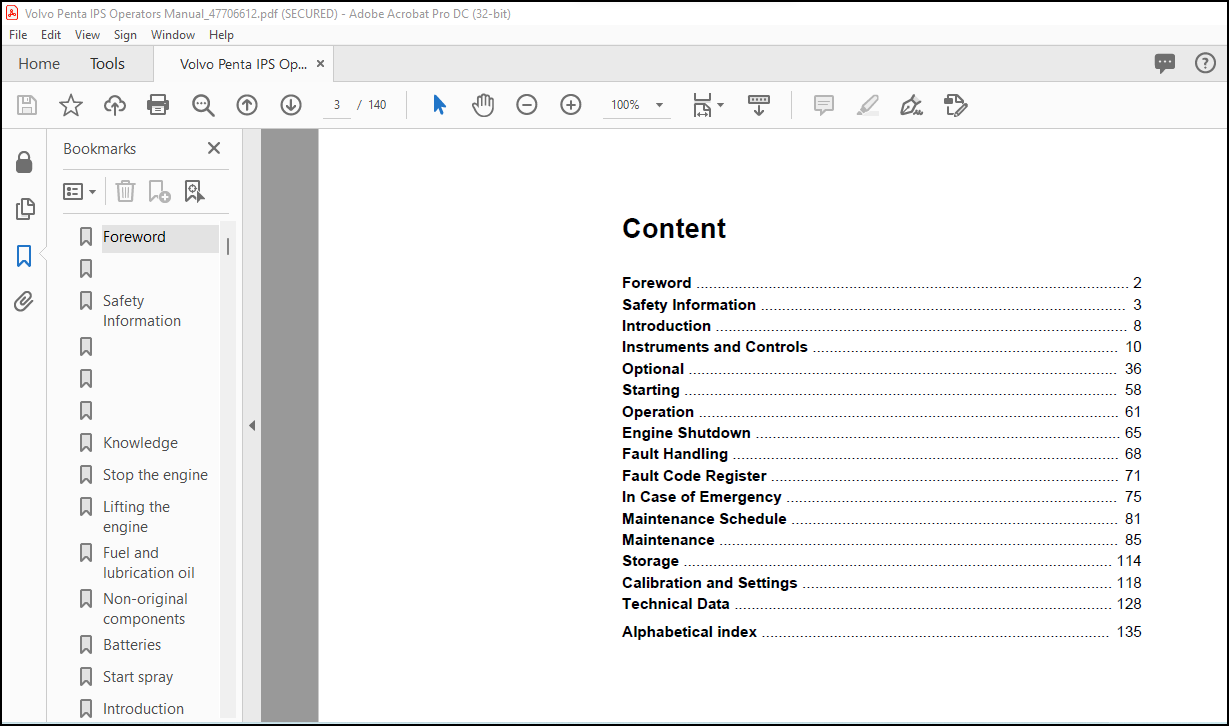Screen dimensions: 1229x726
Task: Click Technical Data contents entry
Action: [881, 604]
